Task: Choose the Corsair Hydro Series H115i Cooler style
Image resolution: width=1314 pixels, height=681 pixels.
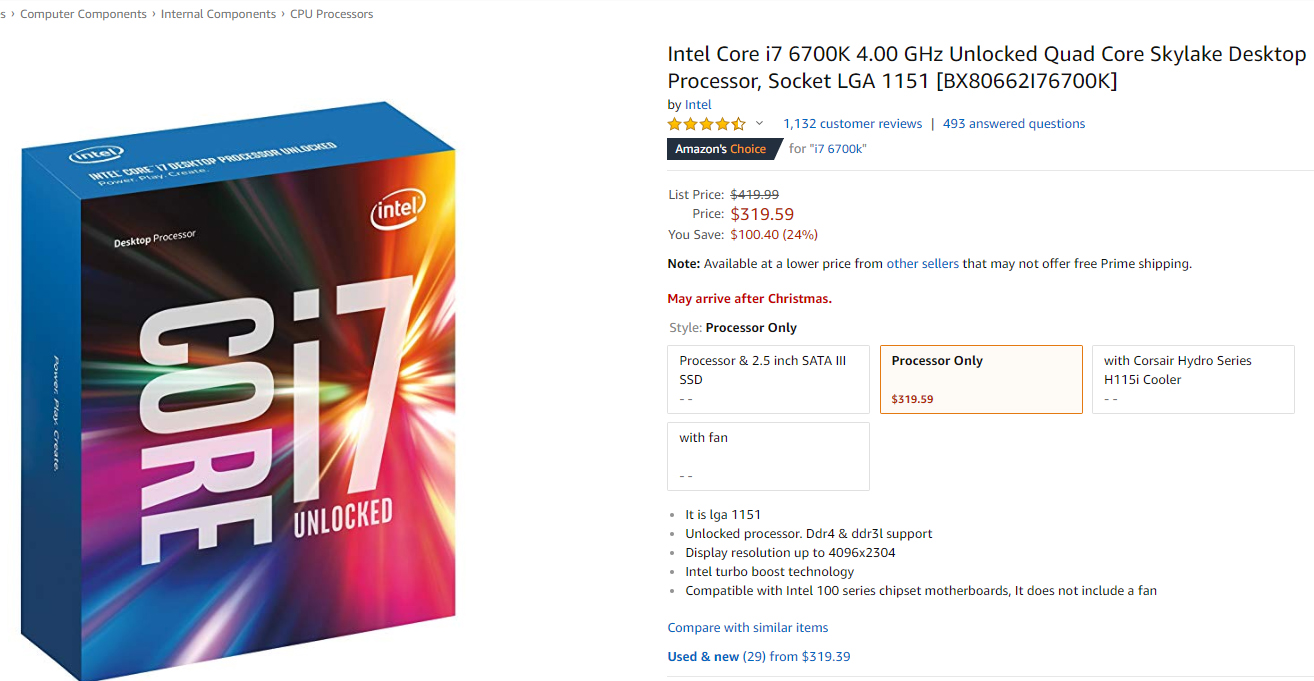Action: click(x=1193, y=379)
